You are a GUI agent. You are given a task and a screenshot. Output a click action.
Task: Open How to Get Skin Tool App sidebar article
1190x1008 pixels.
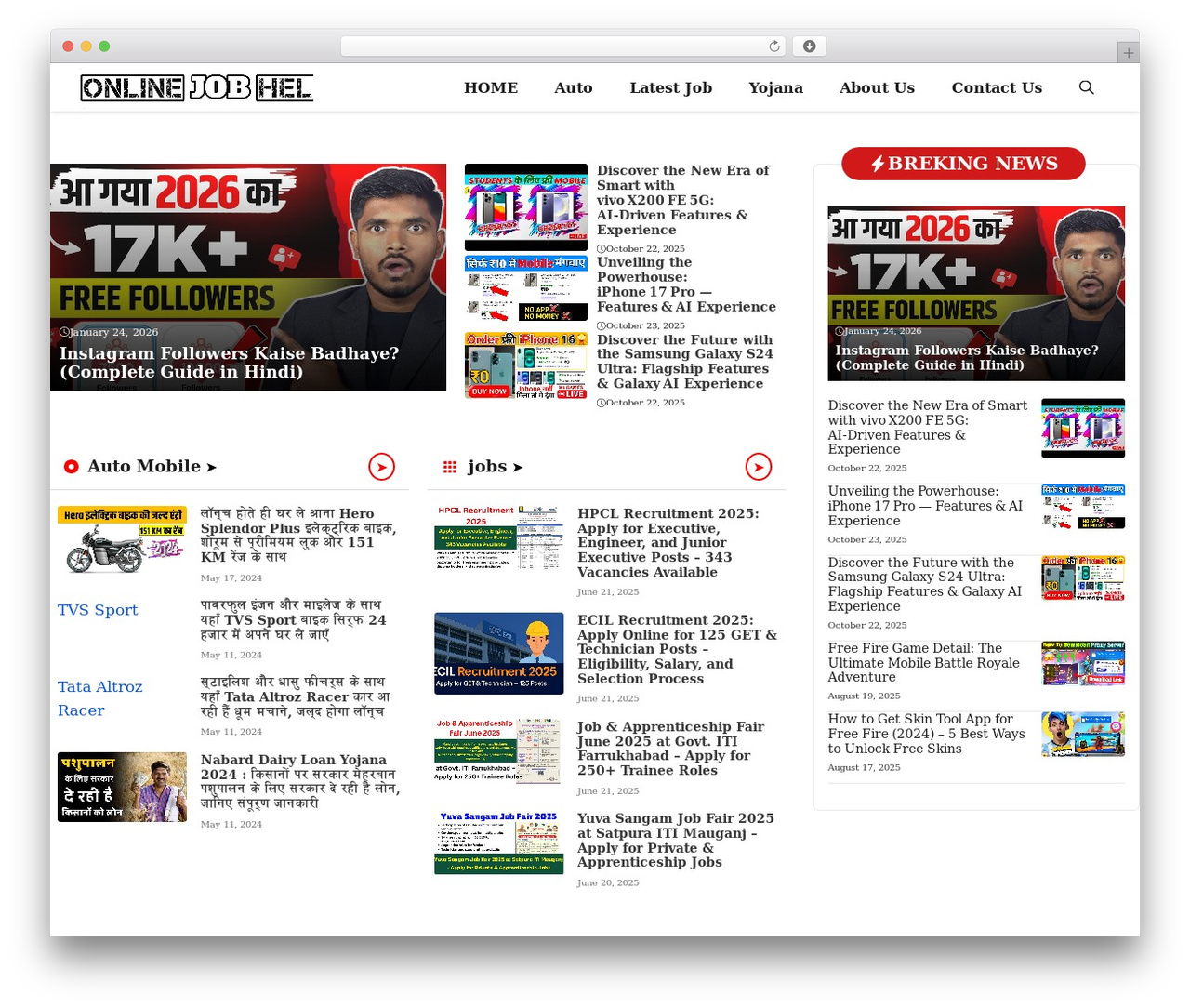click(926, 734)
